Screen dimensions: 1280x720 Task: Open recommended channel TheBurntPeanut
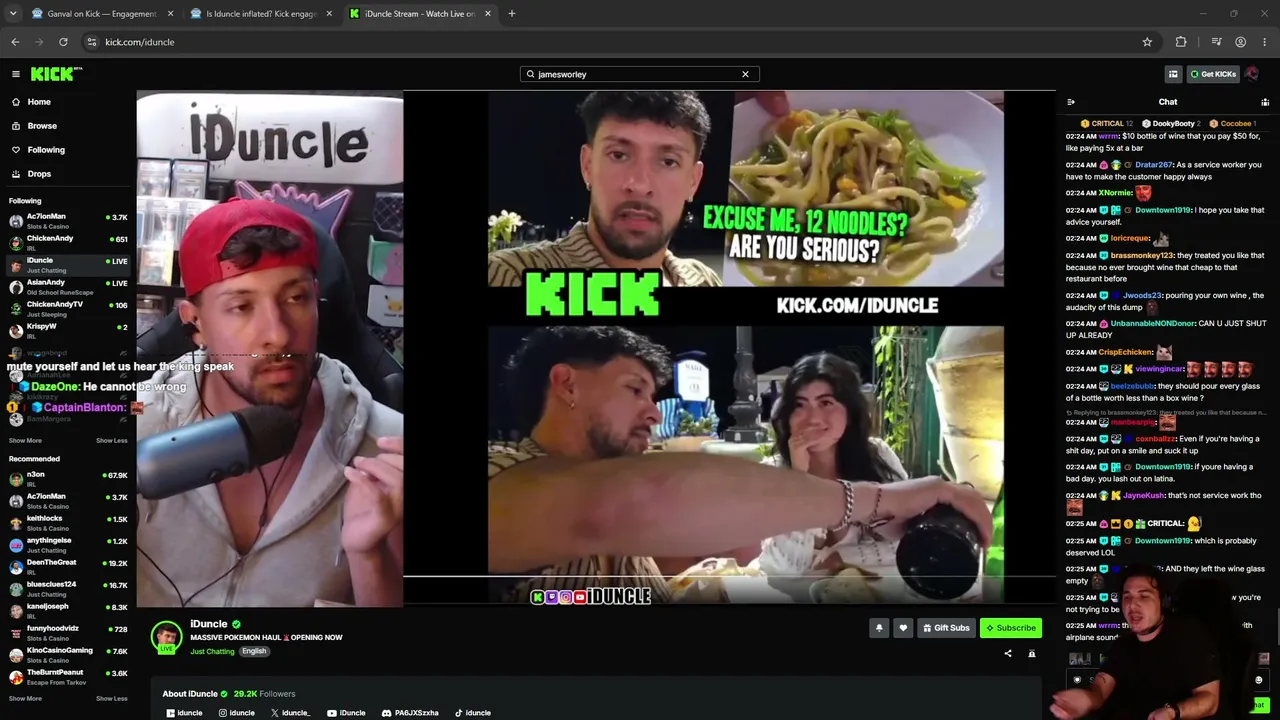(68, 677)
